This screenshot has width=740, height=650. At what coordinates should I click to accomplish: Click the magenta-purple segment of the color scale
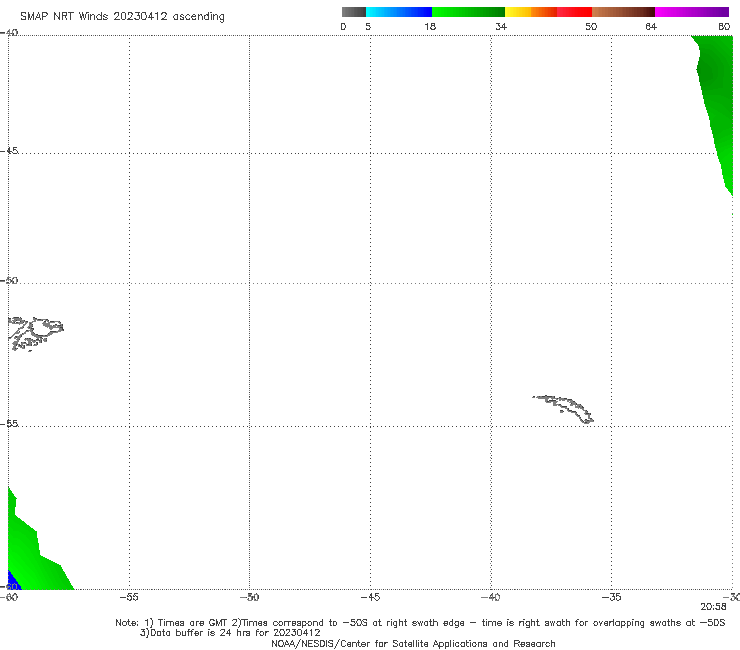[x=692, y=12]
